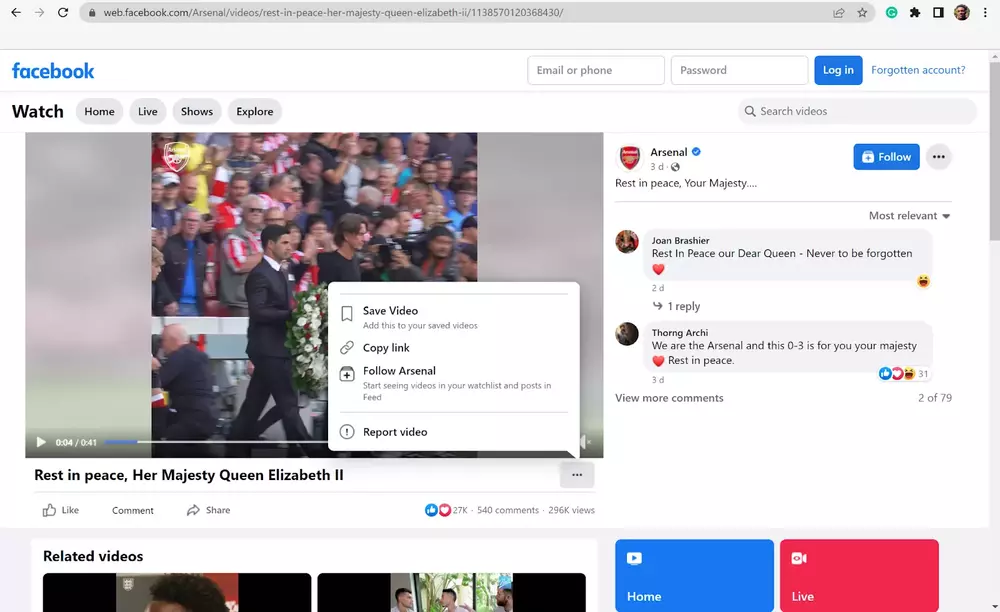
Task: Open the first related video thumbnail
Action: click(x=177, y=592)
